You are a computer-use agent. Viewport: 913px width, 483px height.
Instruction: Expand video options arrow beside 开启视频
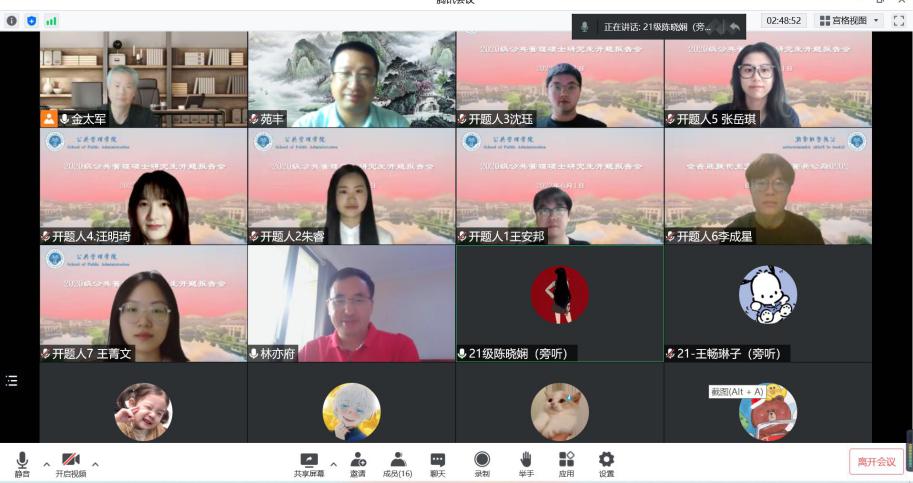point(96,464)
